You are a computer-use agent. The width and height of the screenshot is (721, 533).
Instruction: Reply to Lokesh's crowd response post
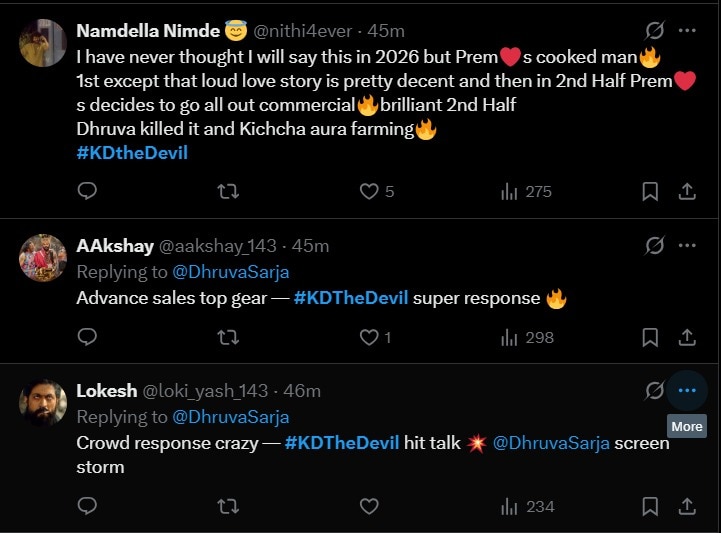click(87, 506)
